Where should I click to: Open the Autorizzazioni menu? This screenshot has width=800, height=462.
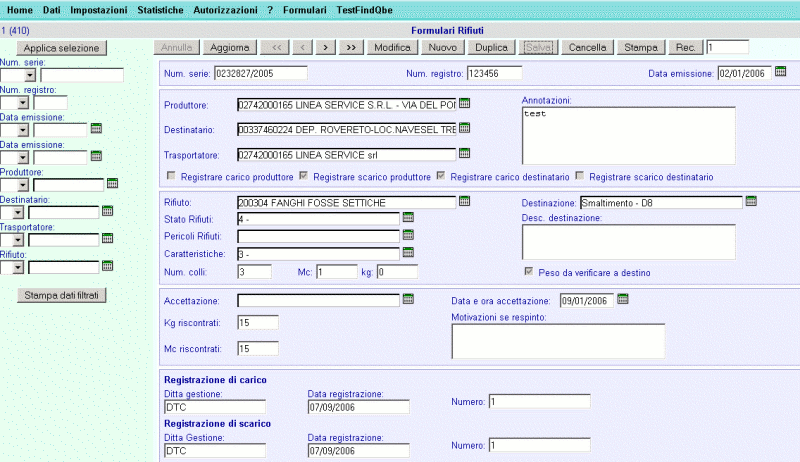[x=226, y=10]
